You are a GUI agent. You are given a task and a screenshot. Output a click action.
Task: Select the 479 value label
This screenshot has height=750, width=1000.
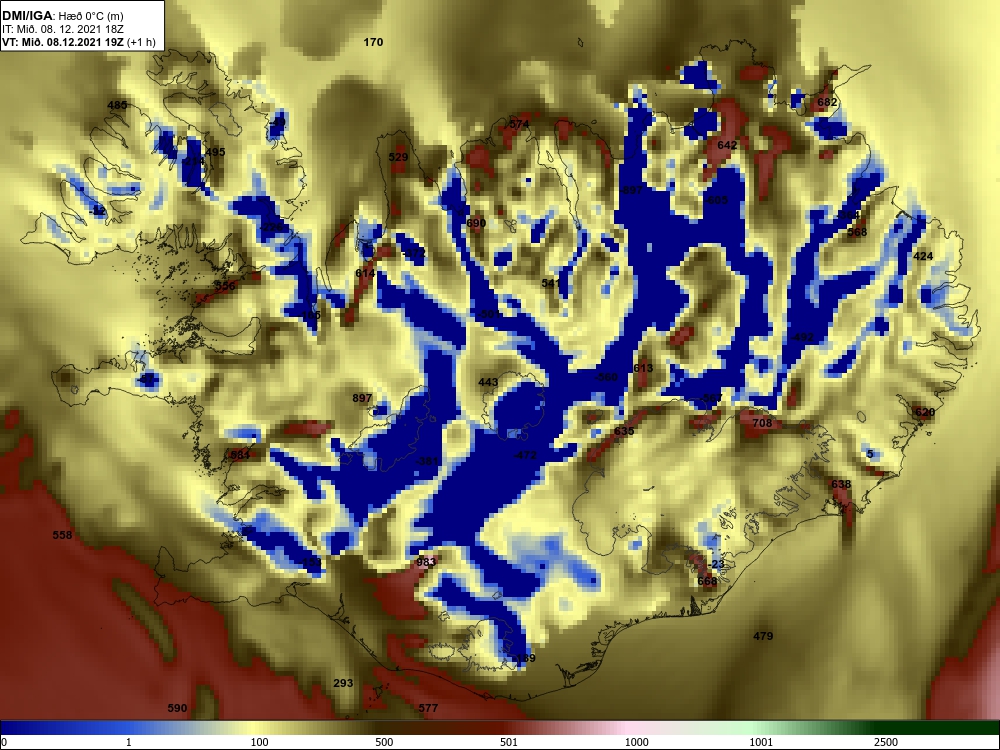pyautogui.click(x=763, y=636)
